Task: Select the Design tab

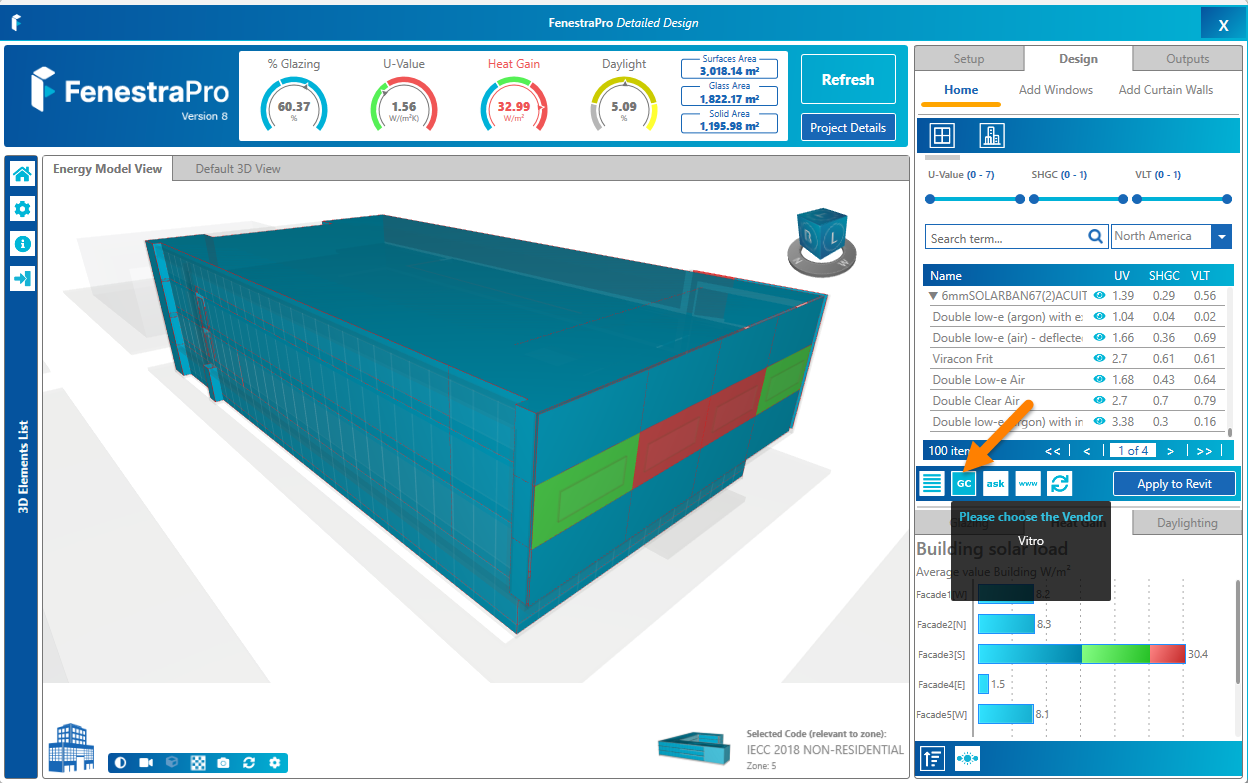Action: point(1078,59)
